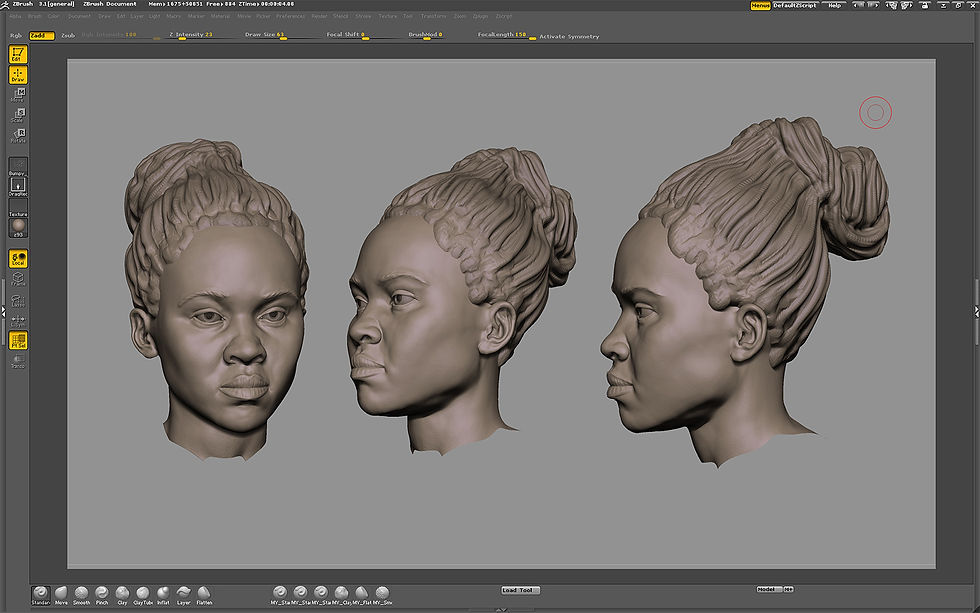This screenshot has height=613, width=980.
Task: Toggle Edit mode button
Action: coord(17,53)
